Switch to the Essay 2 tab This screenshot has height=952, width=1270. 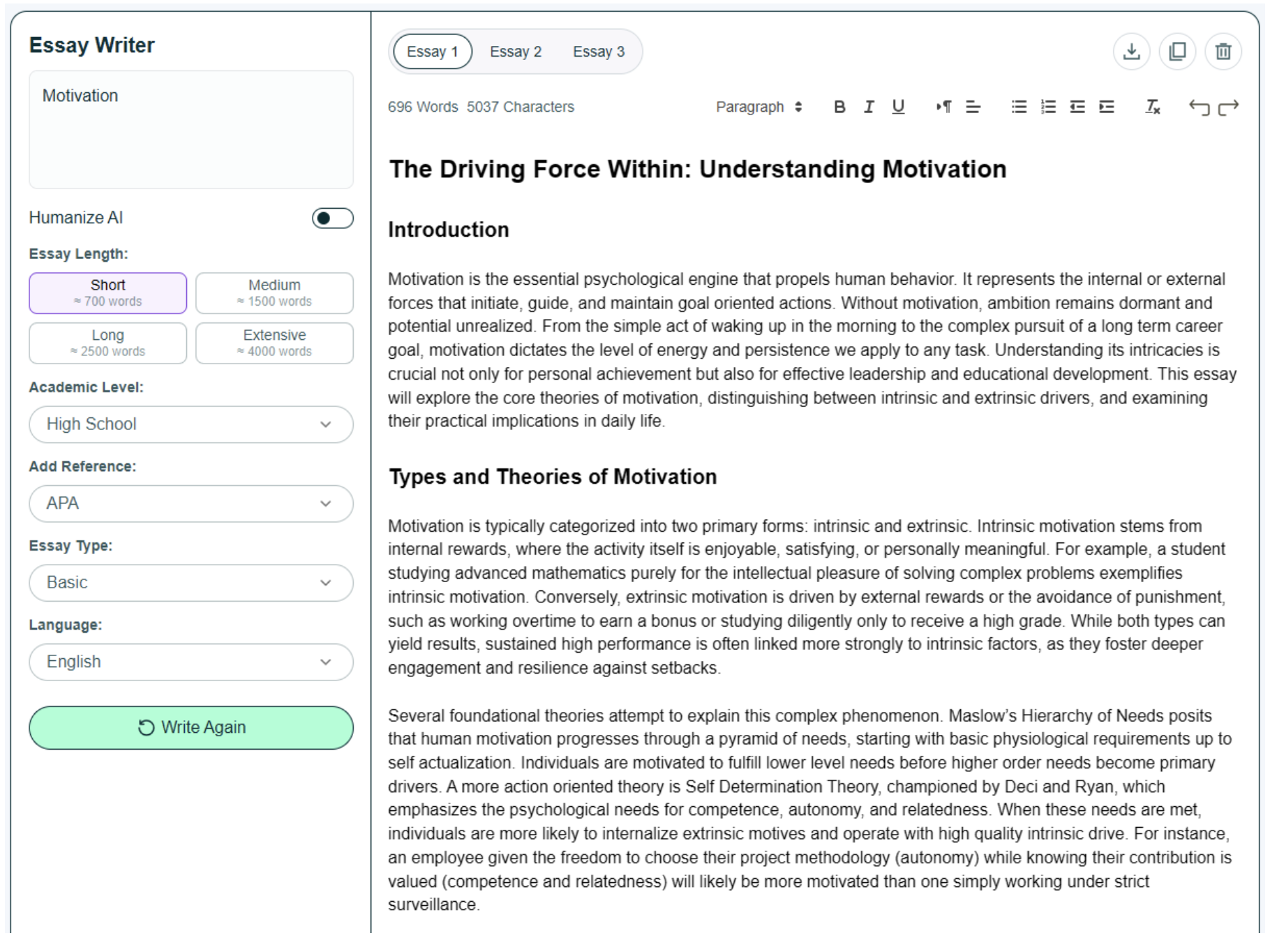(x=515, y=52)
